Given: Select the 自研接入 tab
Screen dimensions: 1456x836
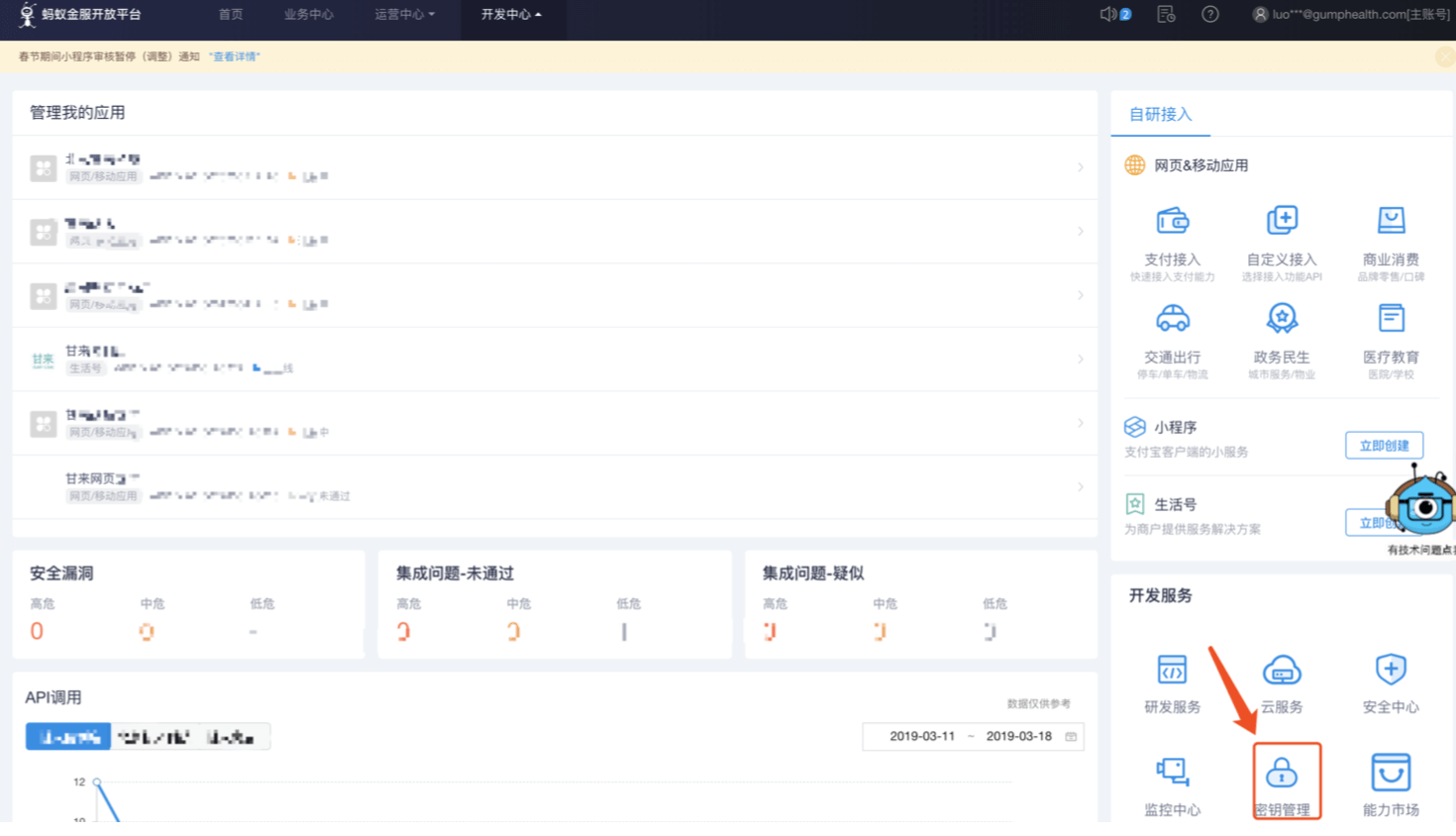Looking at the screenshot, I should 1161,115.
